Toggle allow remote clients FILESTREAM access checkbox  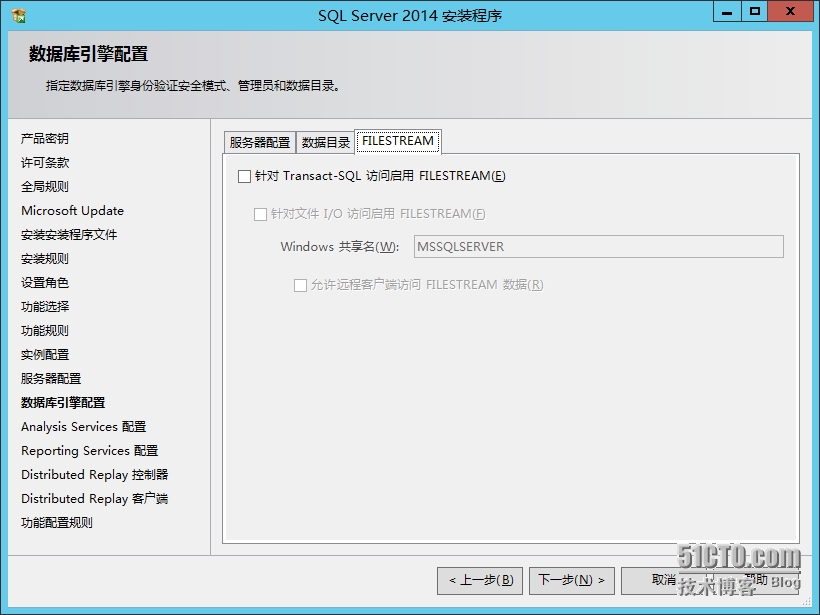[x=300, y=285]
